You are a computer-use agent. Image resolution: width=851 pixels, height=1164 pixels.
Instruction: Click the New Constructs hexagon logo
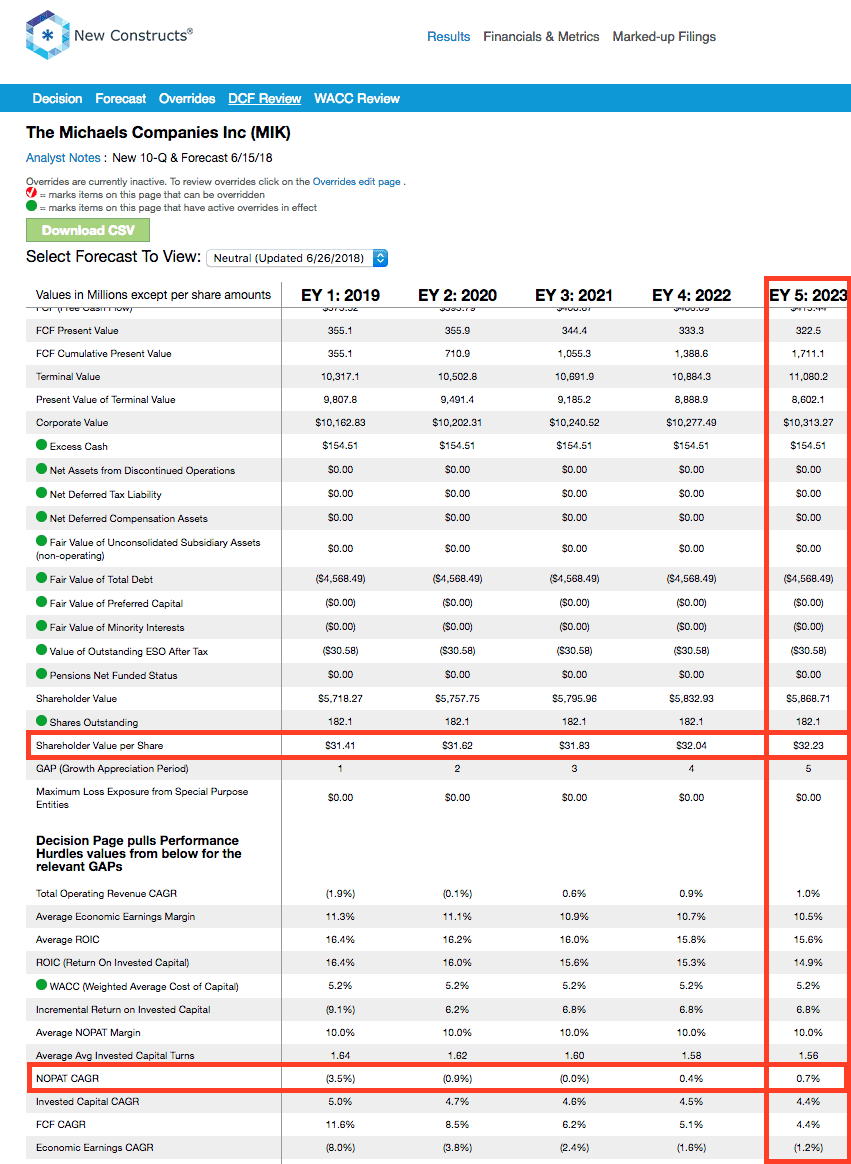tap(46, 35)
